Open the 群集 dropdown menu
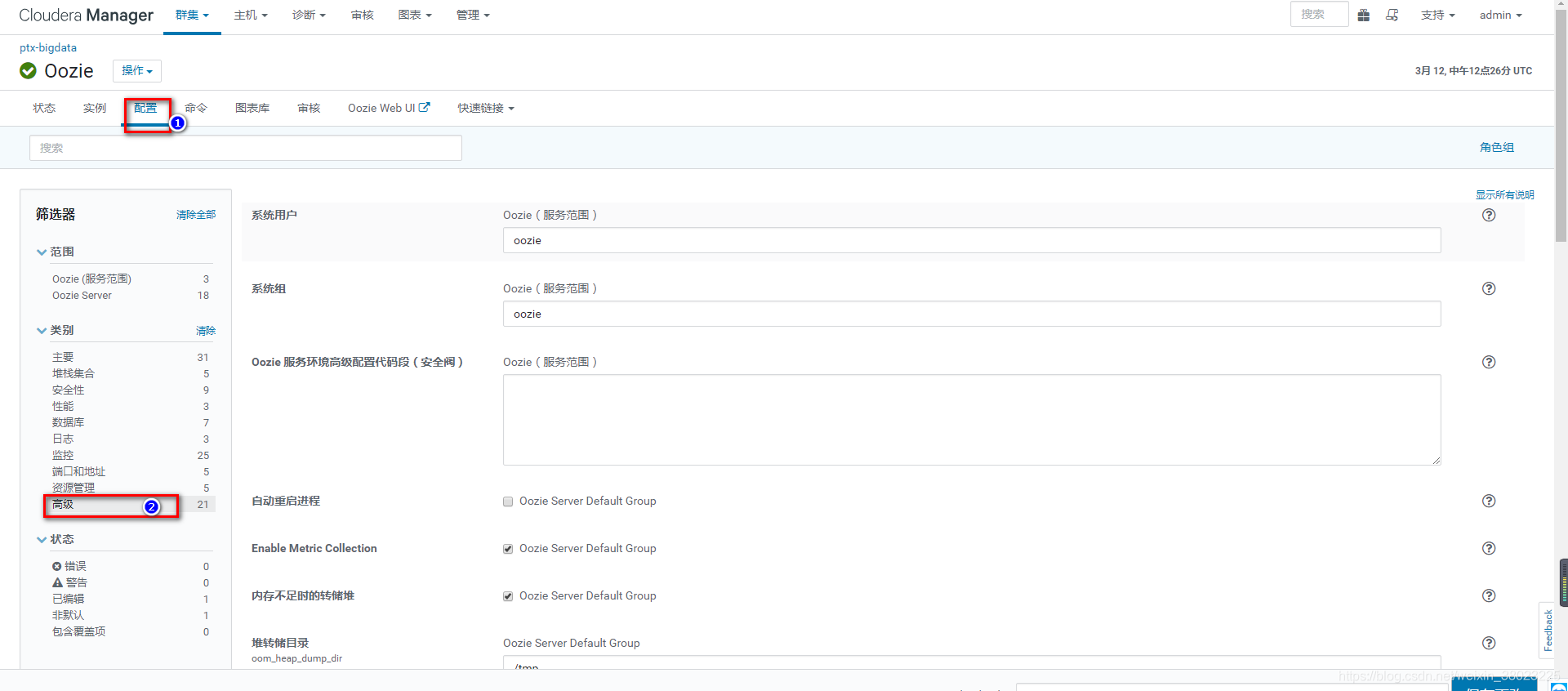 (192, 16)
